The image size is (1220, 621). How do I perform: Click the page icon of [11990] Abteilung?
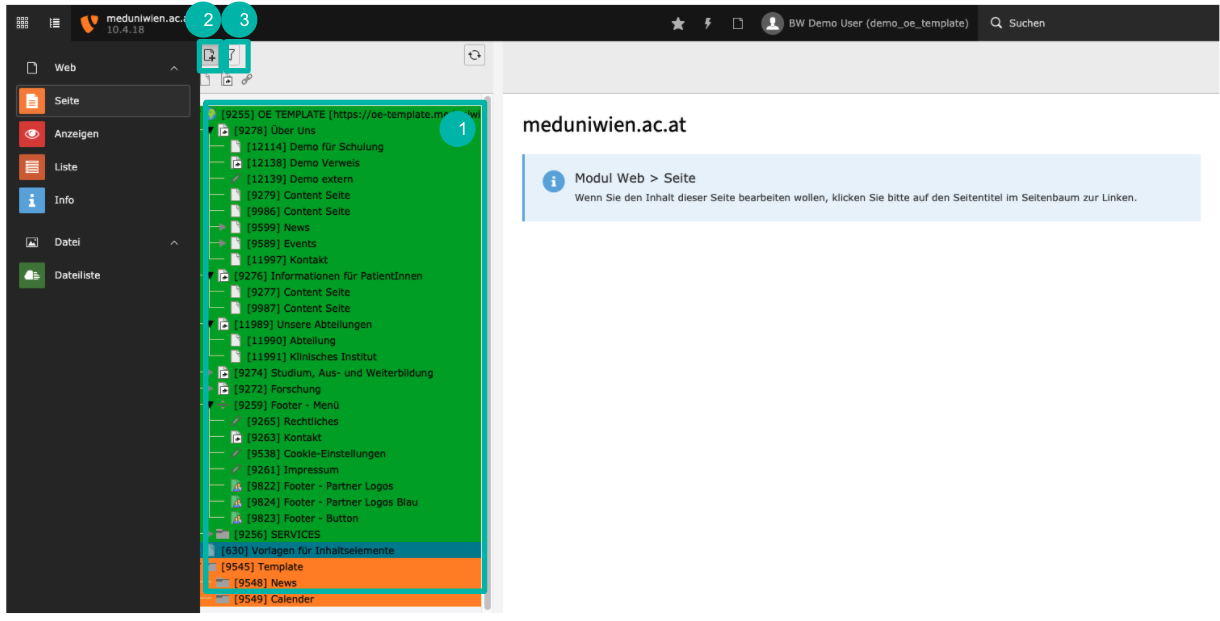coord(237,341)
